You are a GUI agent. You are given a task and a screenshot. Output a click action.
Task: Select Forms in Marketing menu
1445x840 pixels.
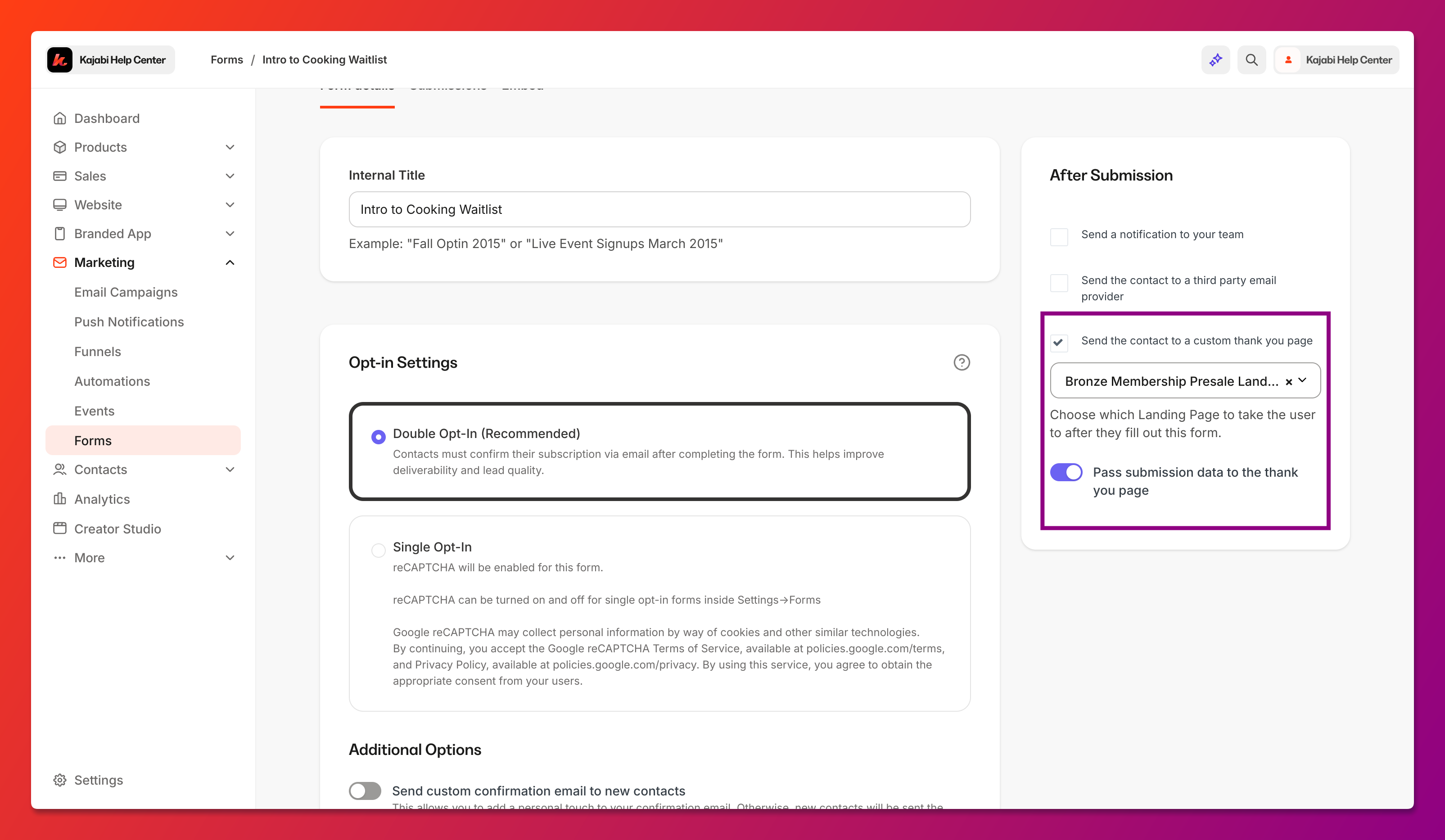point(143,440)
